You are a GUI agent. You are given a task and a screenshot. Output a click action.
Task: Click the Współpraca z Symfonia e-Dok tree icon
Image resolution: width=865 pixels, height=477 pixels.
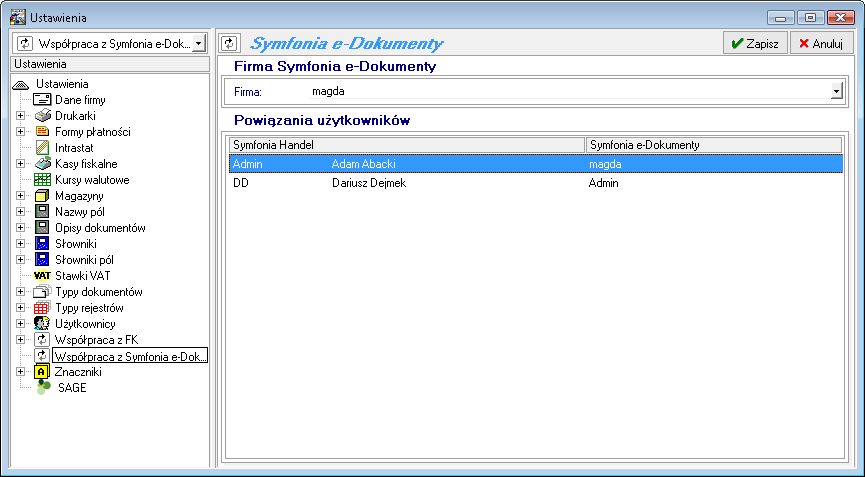[x=42, y=356]
